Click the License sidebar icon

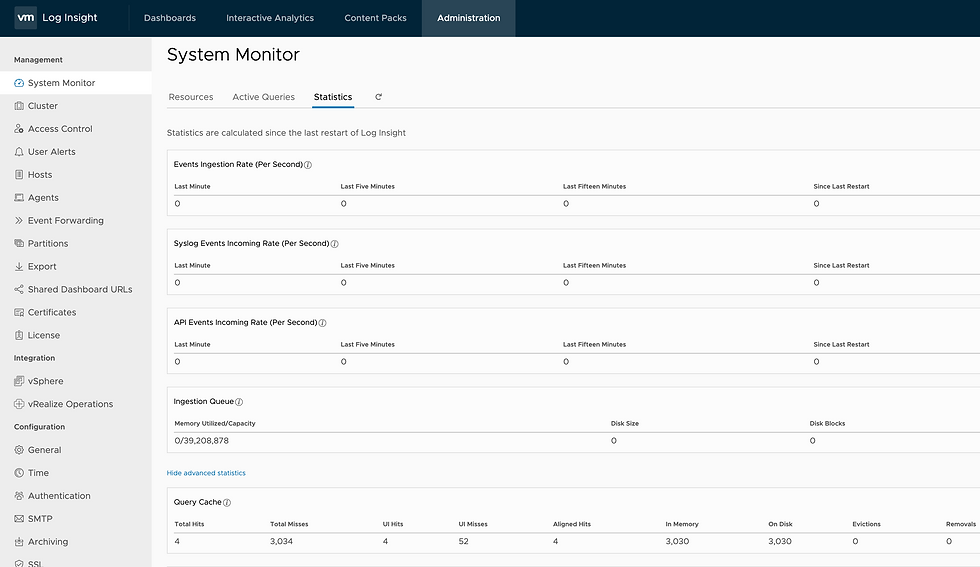(x=19, y=335)
